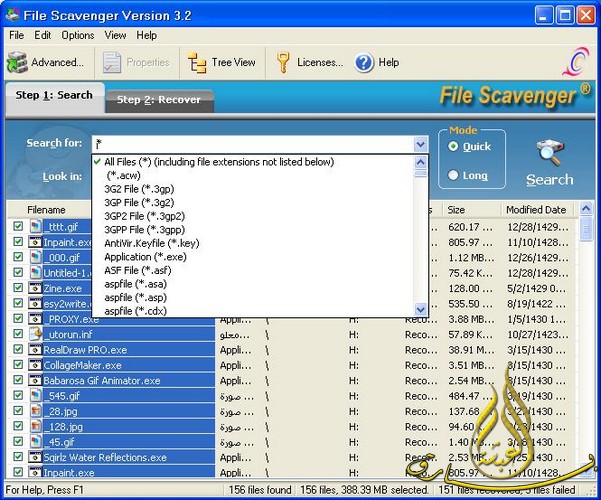Click the Search button label
Image resolution: width=601 pixels, height=500 pixels.
click(550, 179)
